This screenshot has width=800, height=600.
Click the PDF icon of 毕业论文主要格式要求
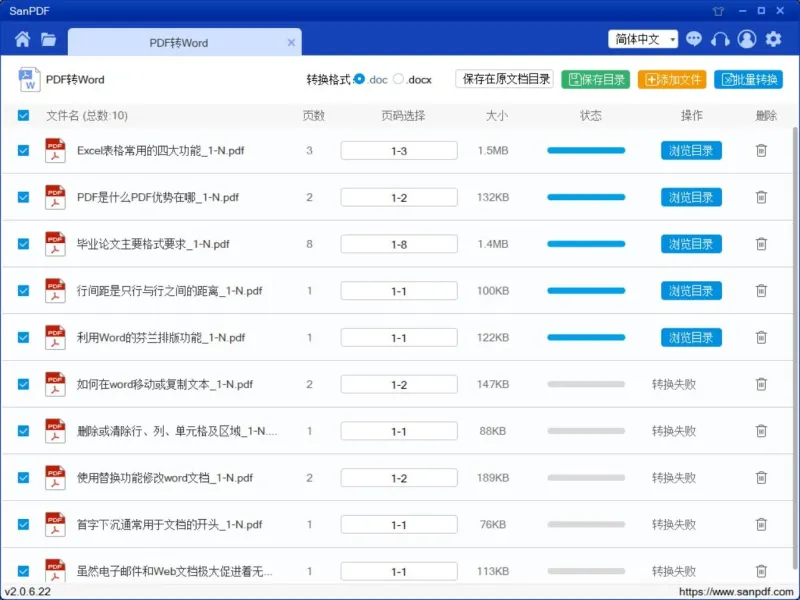point(55,244)
